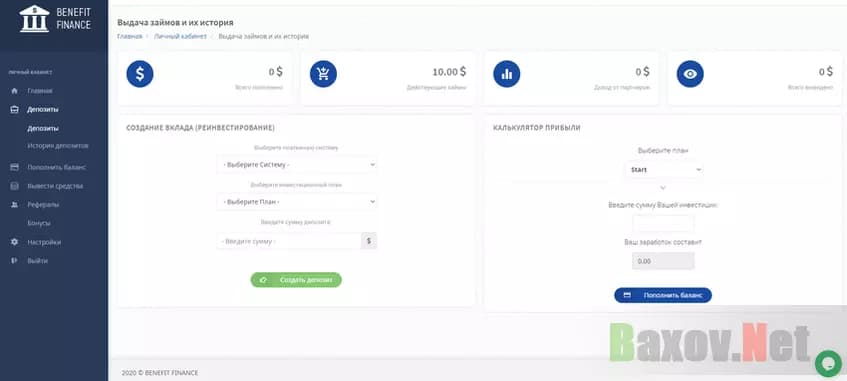Open Вывести средства in the sidebar
Image resolution: width=847 pixels, height=381 pixels.
pyautogui.click(x=55, y=186)
